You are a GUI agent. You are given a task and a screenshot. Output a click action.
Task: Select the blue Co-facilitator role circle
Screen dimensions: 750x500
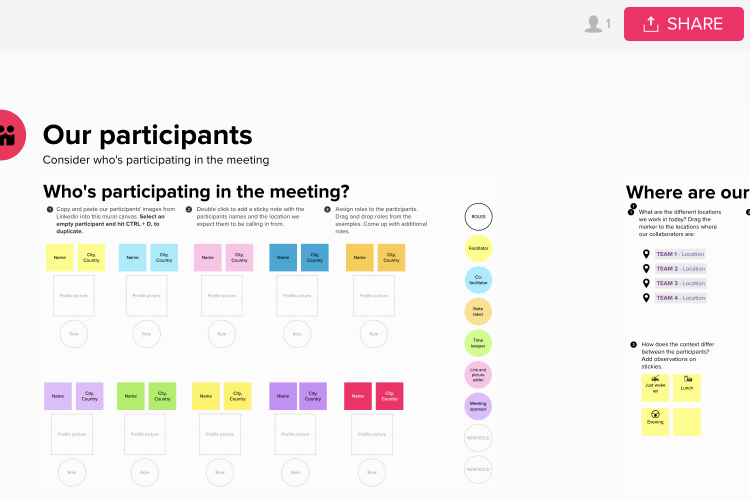coord(479,280)
